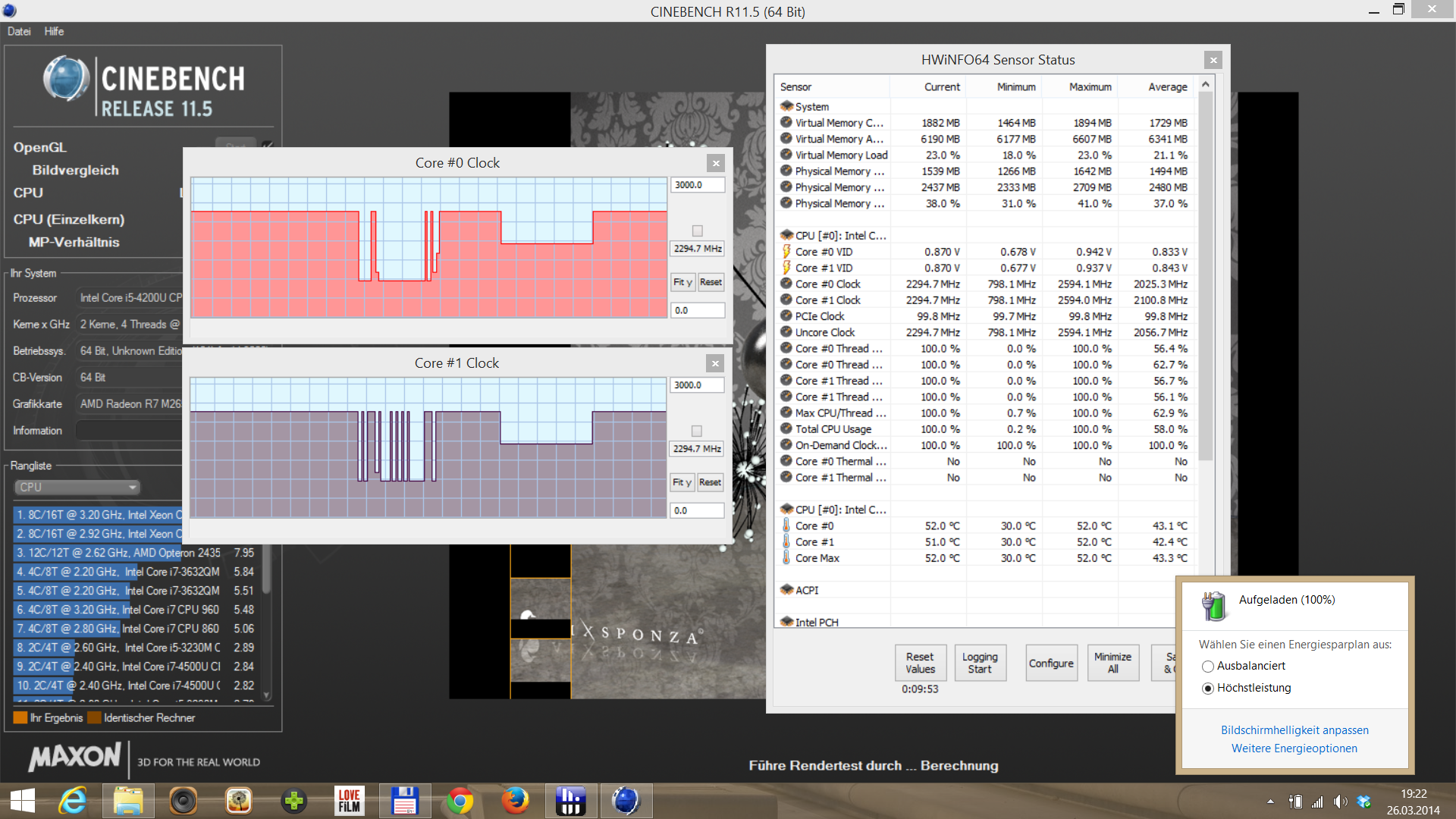Screen dimensions: 1456x819
Task: Select the Höchstleistung power plan
Action: (1208, 688)
